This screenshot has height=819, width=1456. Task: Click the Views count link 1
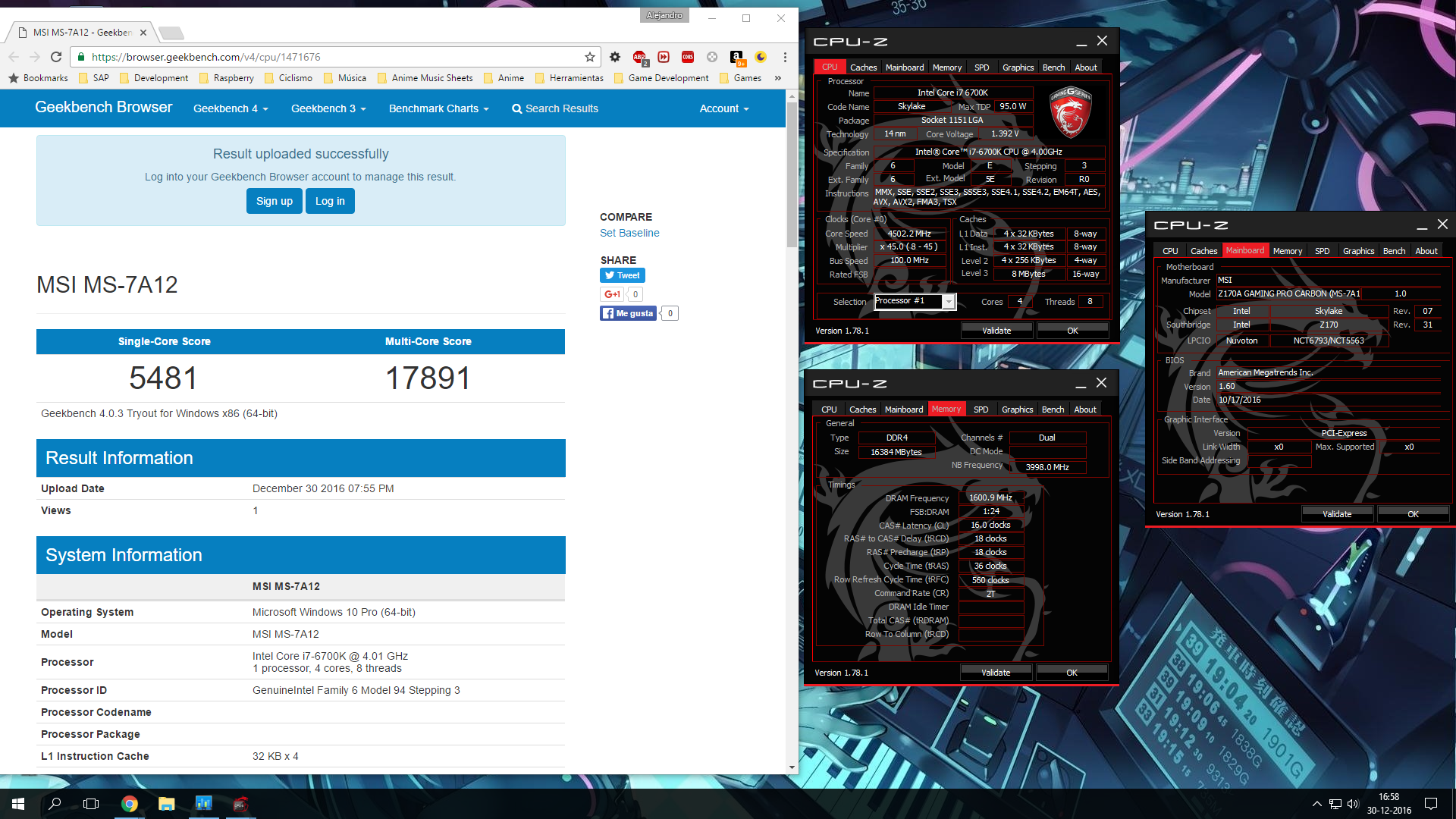pyautogui.click(x=256, y=510)
